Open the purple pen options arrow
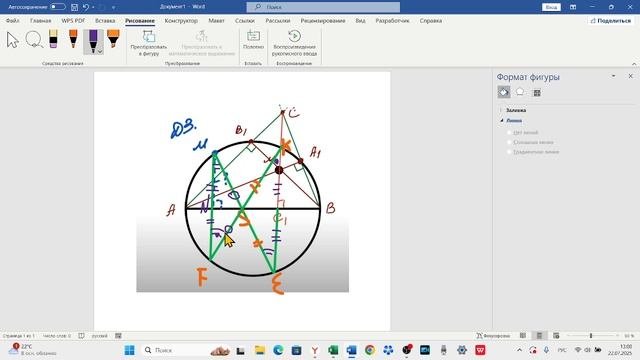This screenshot has height=360, width=640. (100, 51)
